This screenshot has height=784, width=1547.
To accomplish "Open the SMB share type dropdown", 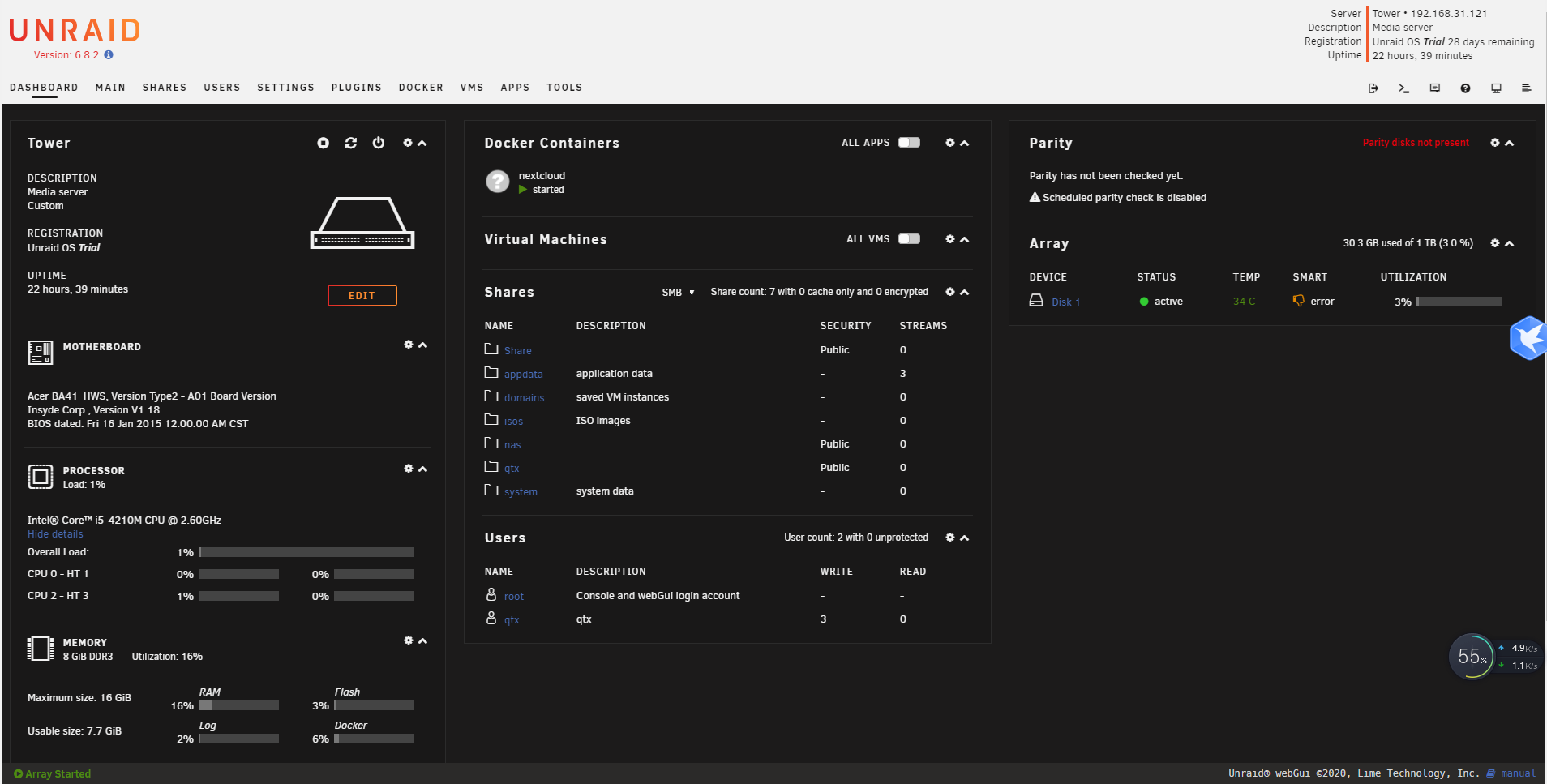I will click(679, 293).
